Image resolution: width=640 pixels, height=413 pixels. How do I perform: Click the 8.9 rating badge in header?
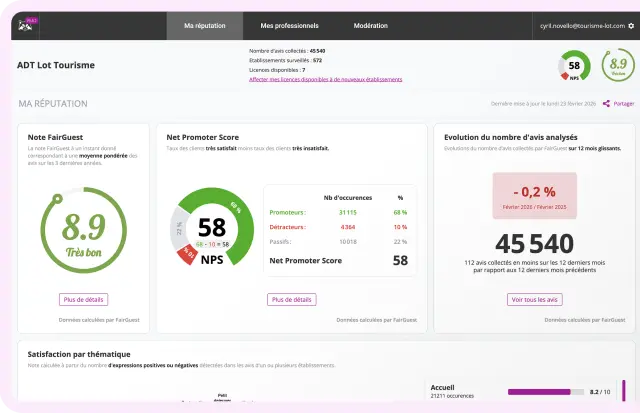coord(616,66)
